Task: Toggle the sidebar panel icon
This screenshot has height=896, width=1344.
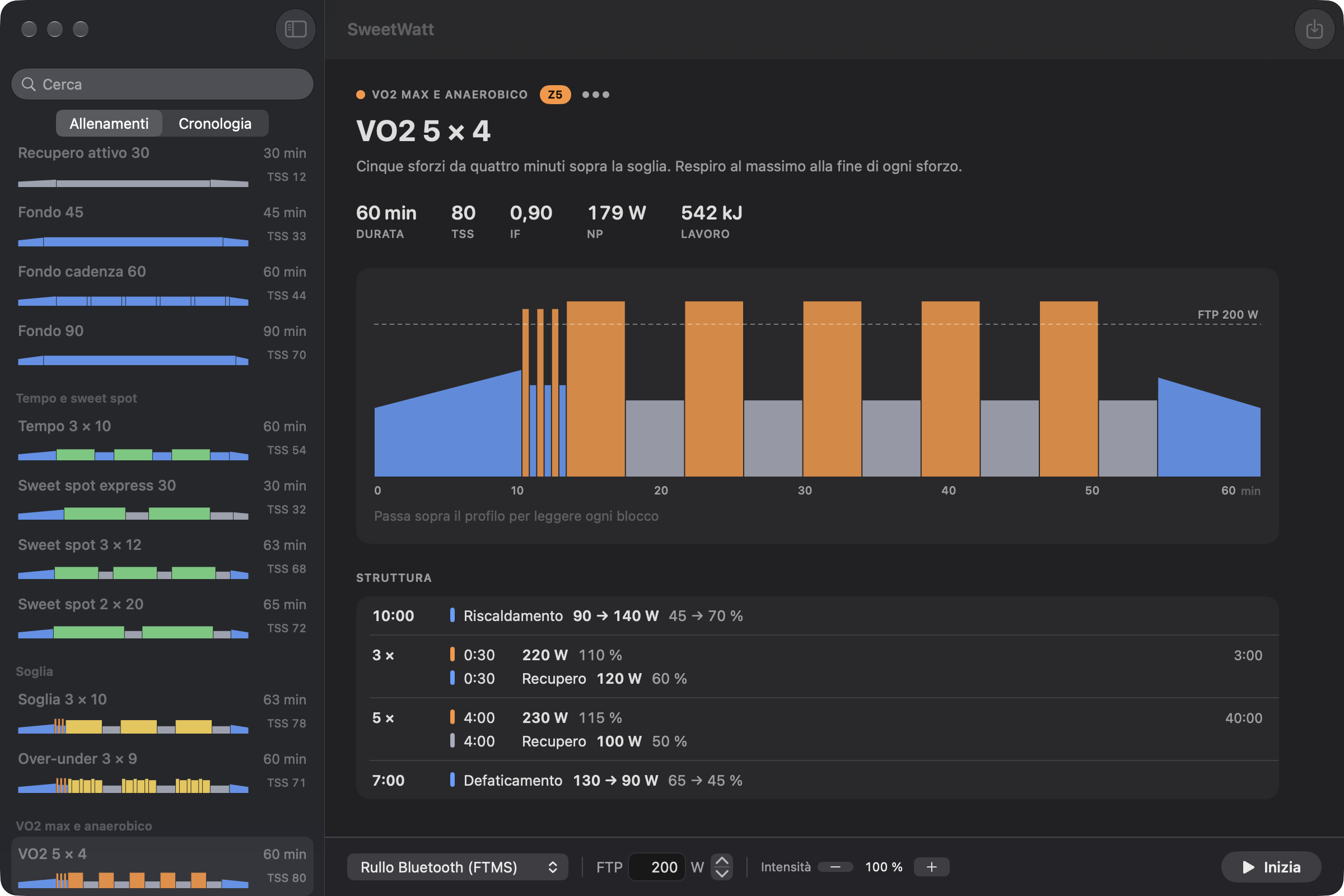Action: pos(296,29)
